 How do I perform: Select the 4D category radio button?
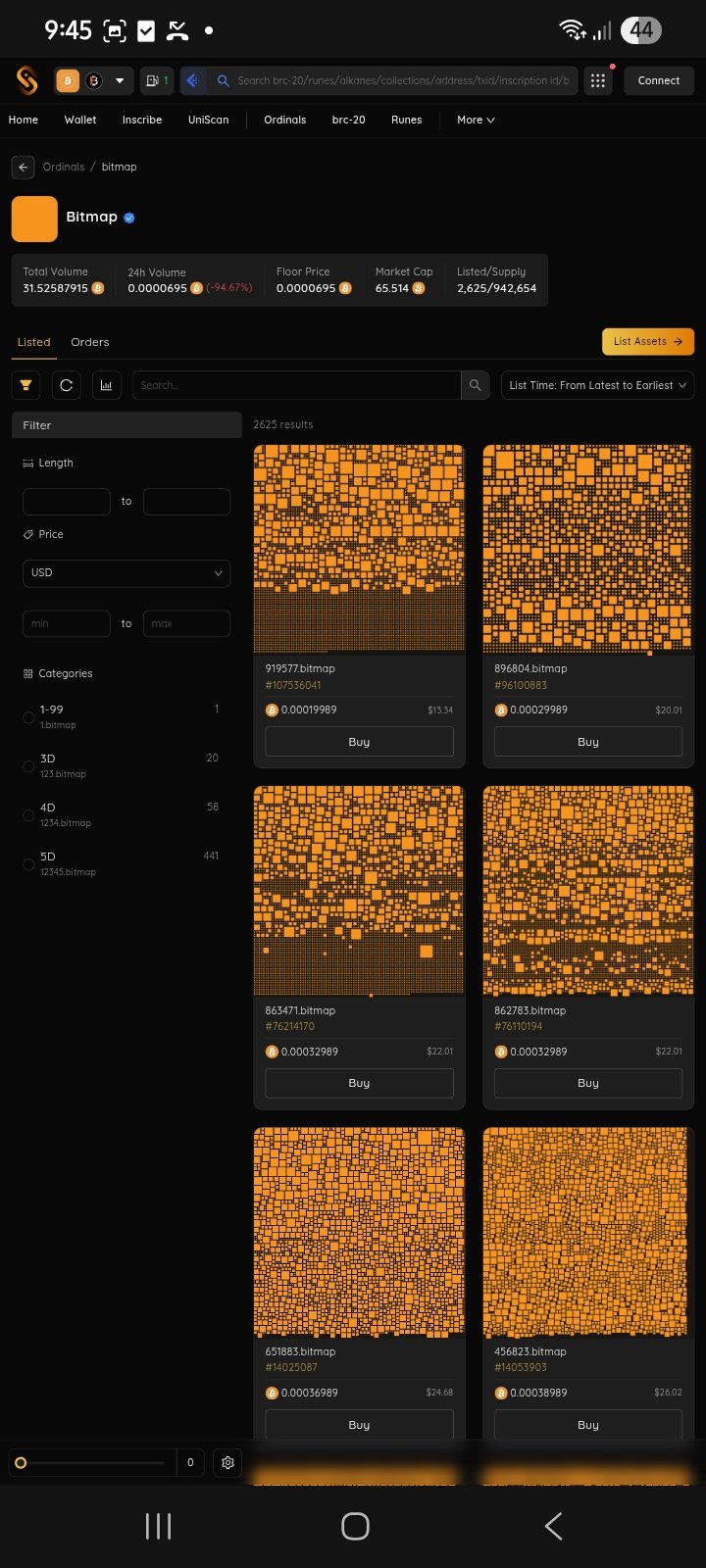(x=28, y=815)
